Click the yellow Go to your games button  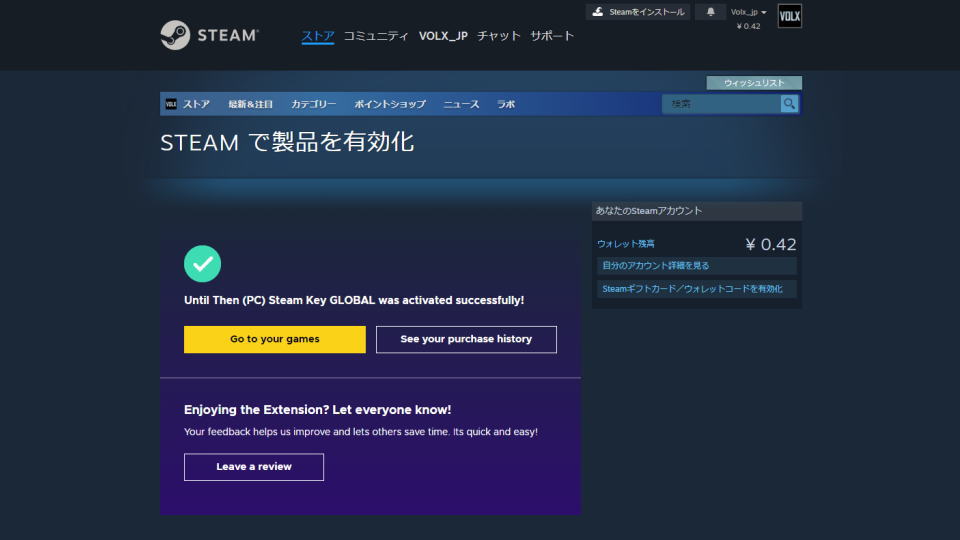(x=275, y=339)
